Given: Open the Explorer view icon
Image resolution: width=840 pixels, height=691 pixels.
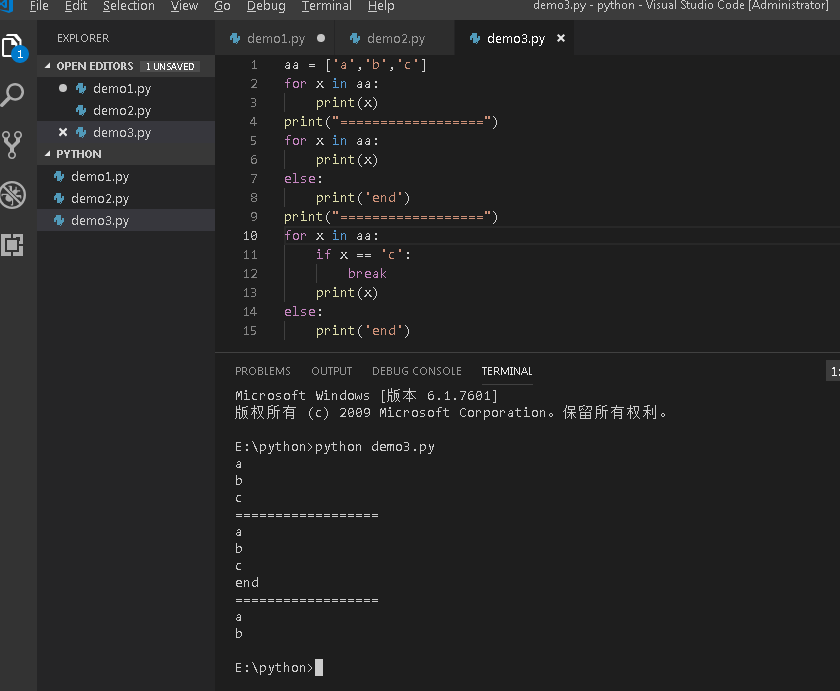Looking at the screenshot, I should pos(14,45).
